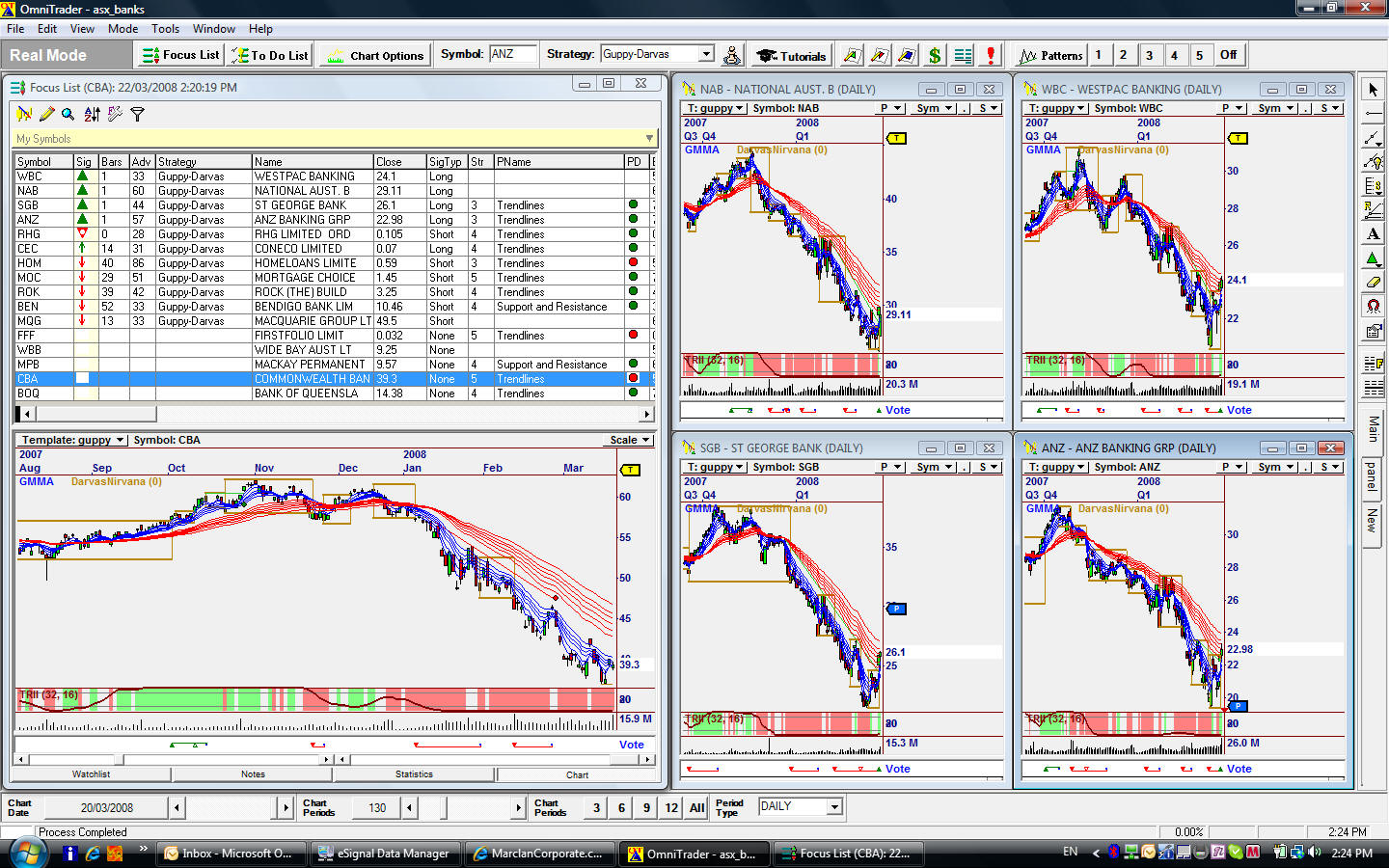Click the blue P marker on SGB chart
This screenshot has height=868, width=1389.
[896, 609]
